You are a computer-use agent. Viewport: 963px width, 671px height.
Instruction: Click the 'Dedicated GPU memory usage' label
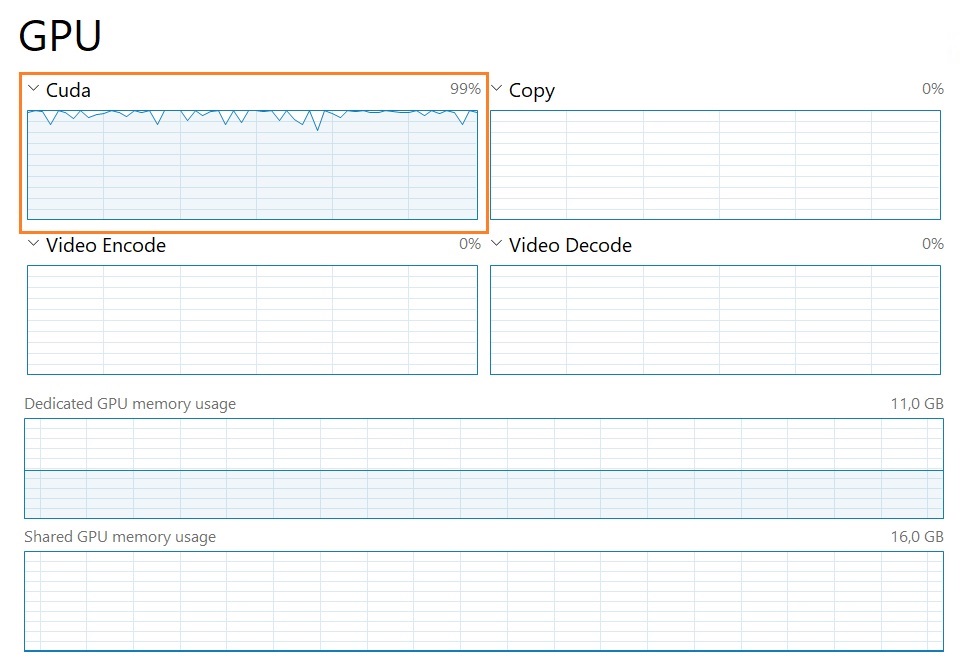pos(130,404)
